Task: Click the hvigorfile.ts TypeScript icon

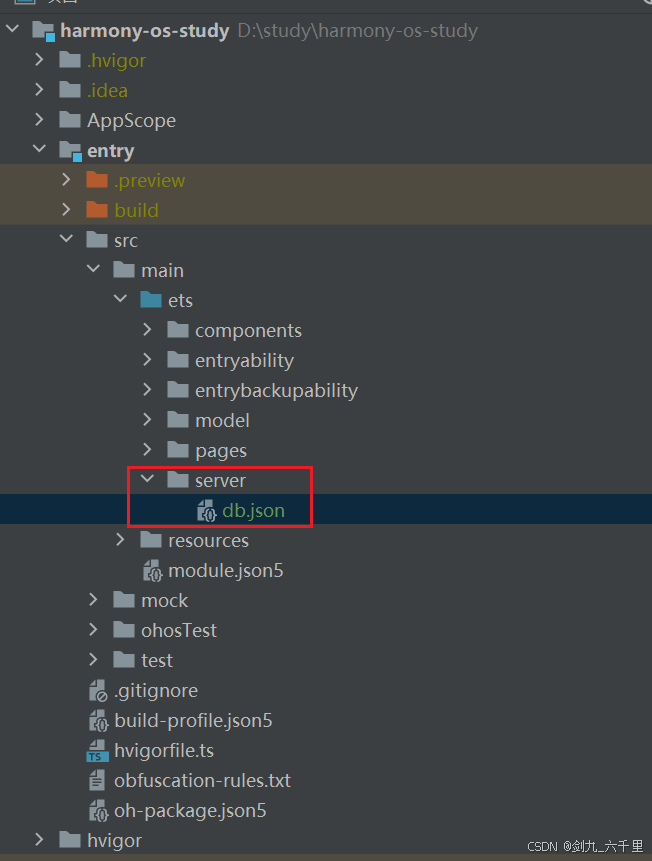Action: pyautogui.click(x=97, y=751)
